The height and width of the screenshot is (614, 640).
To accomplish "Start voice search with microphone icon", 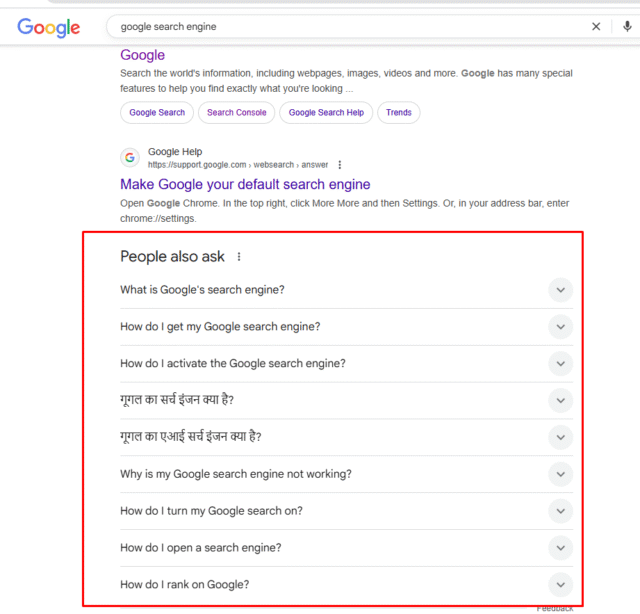I will click(627, 27).
